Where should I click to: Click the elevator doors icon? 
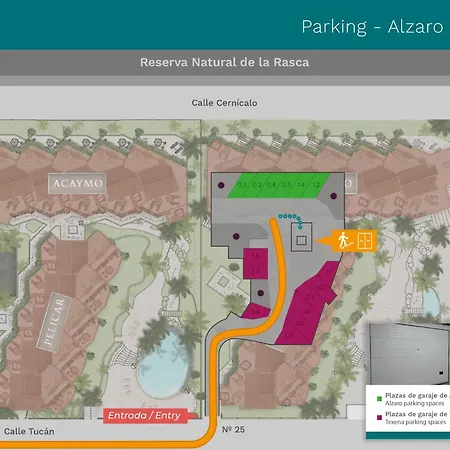point(365,241)
